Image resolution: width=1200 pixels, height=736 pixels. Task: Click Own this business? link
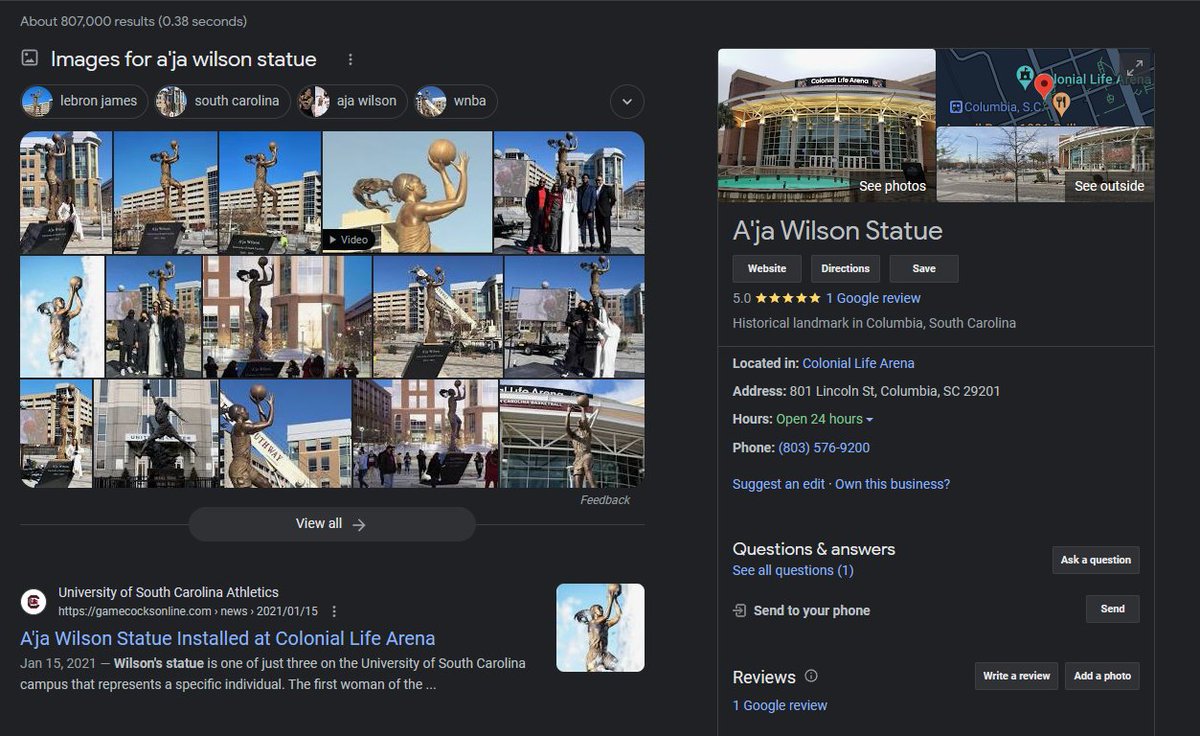pyautogui.click(x=892, y=484)
